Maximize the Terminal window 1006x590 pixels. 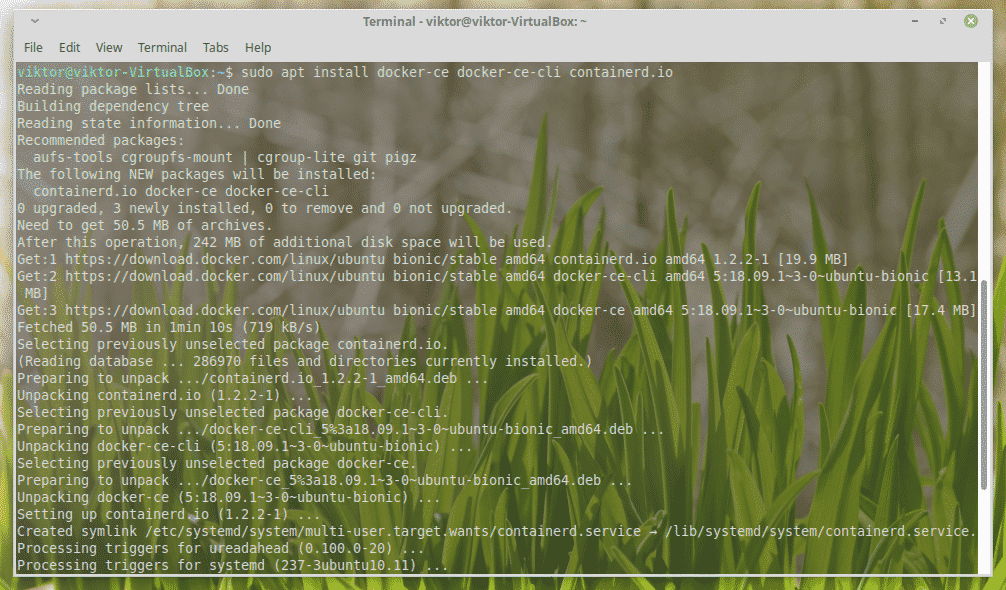(x=943, y=21)
